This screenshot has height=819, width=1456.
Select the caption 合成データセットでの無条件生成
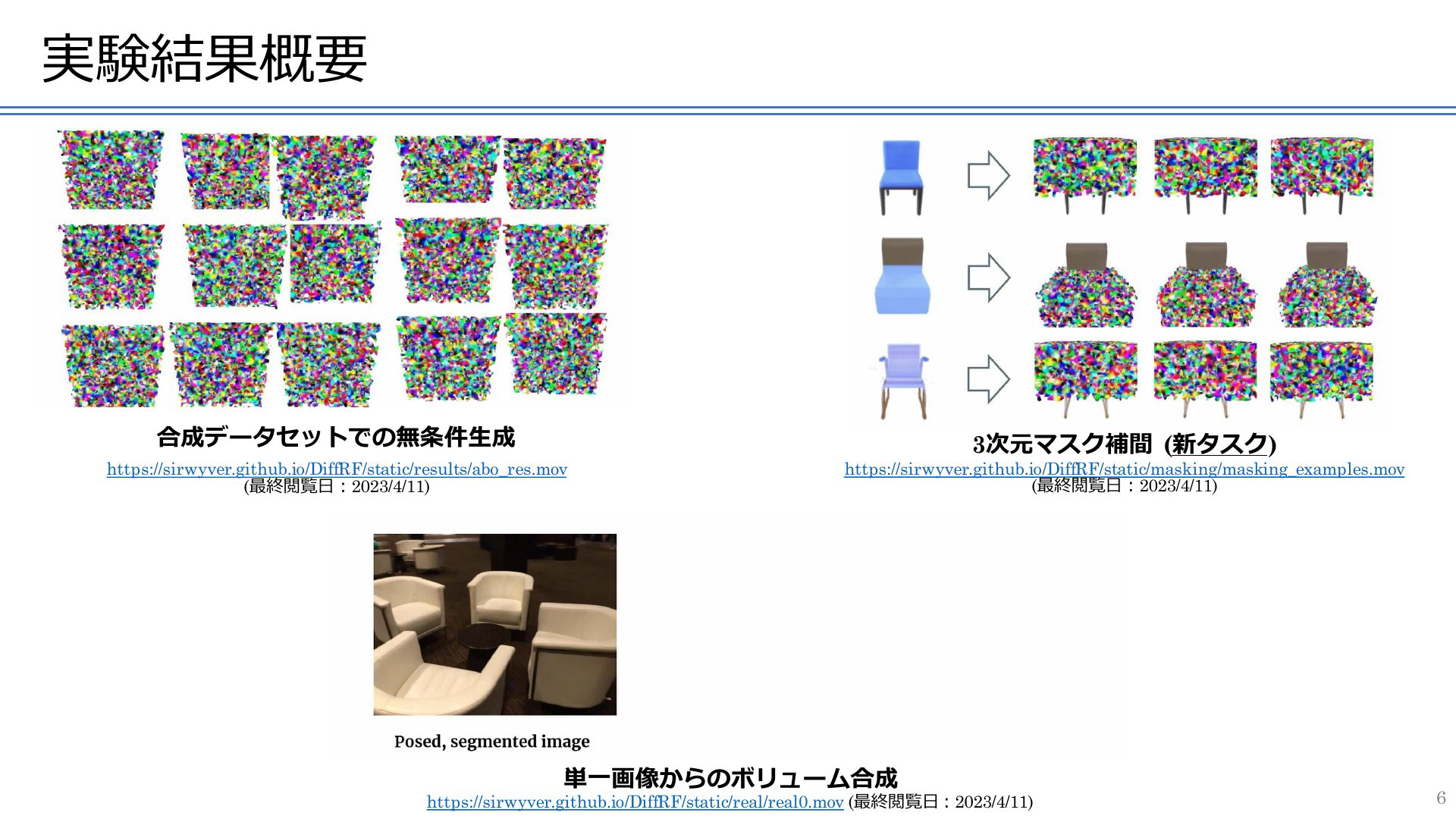336,438
